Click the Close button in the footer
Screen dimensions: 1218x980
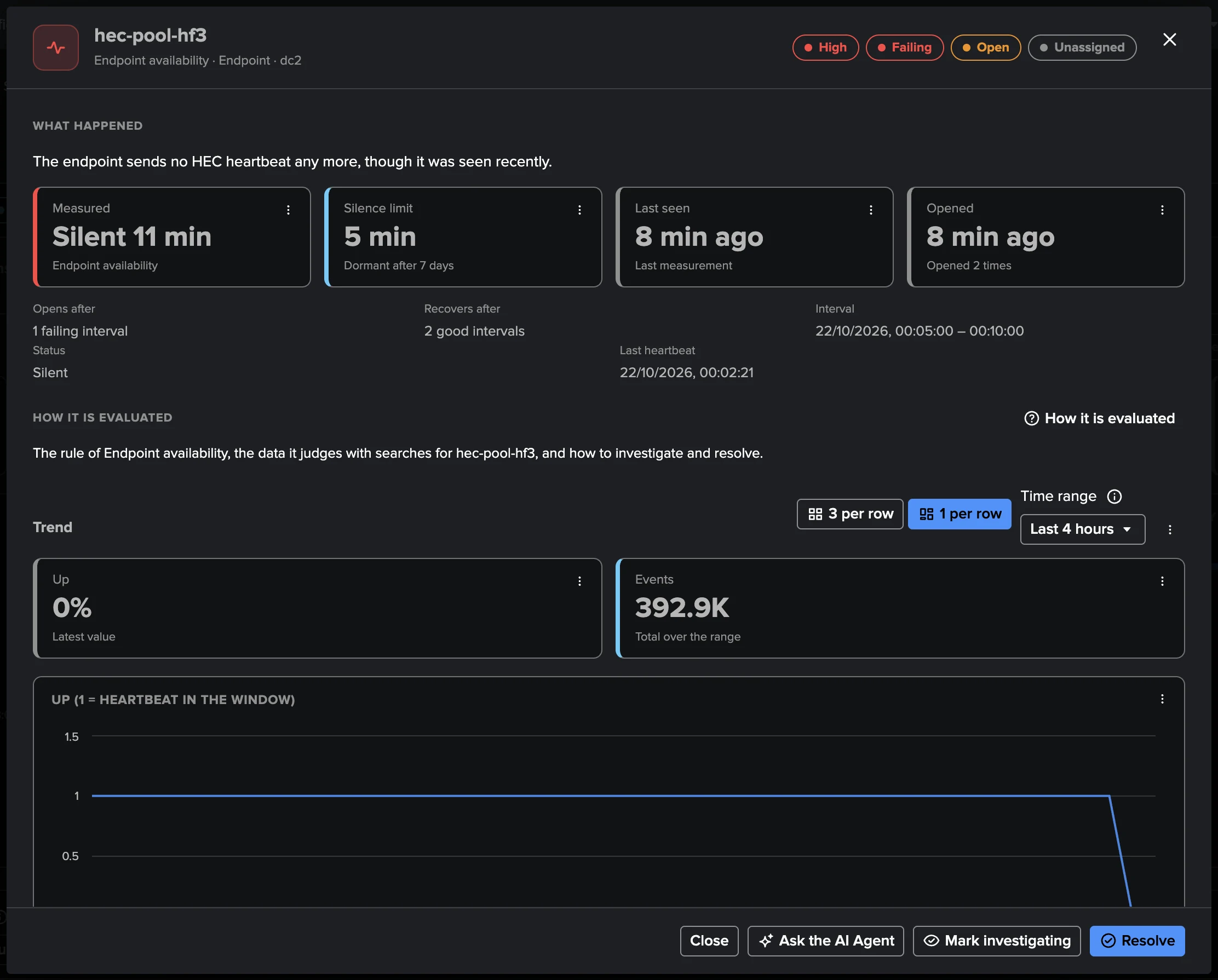(x=709, y=941)
